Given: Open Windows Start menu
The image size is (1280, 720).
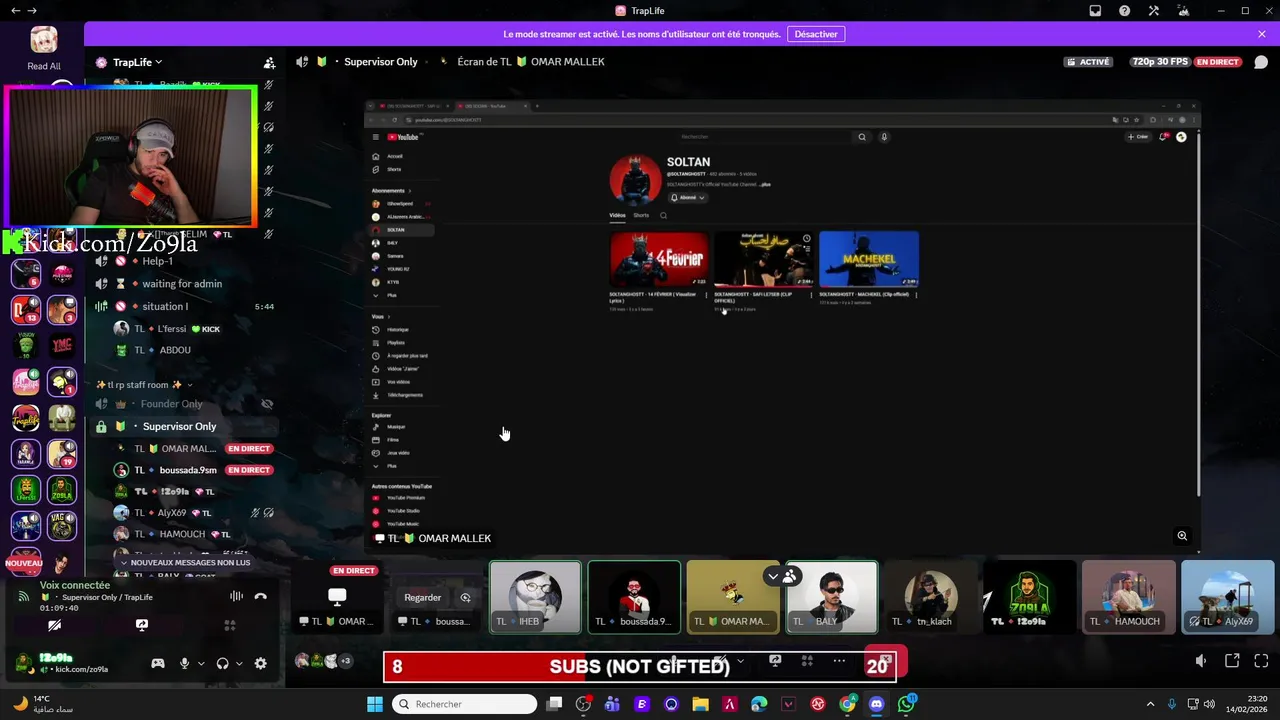Looking at the screenshot, I should (x=375, y=704).
